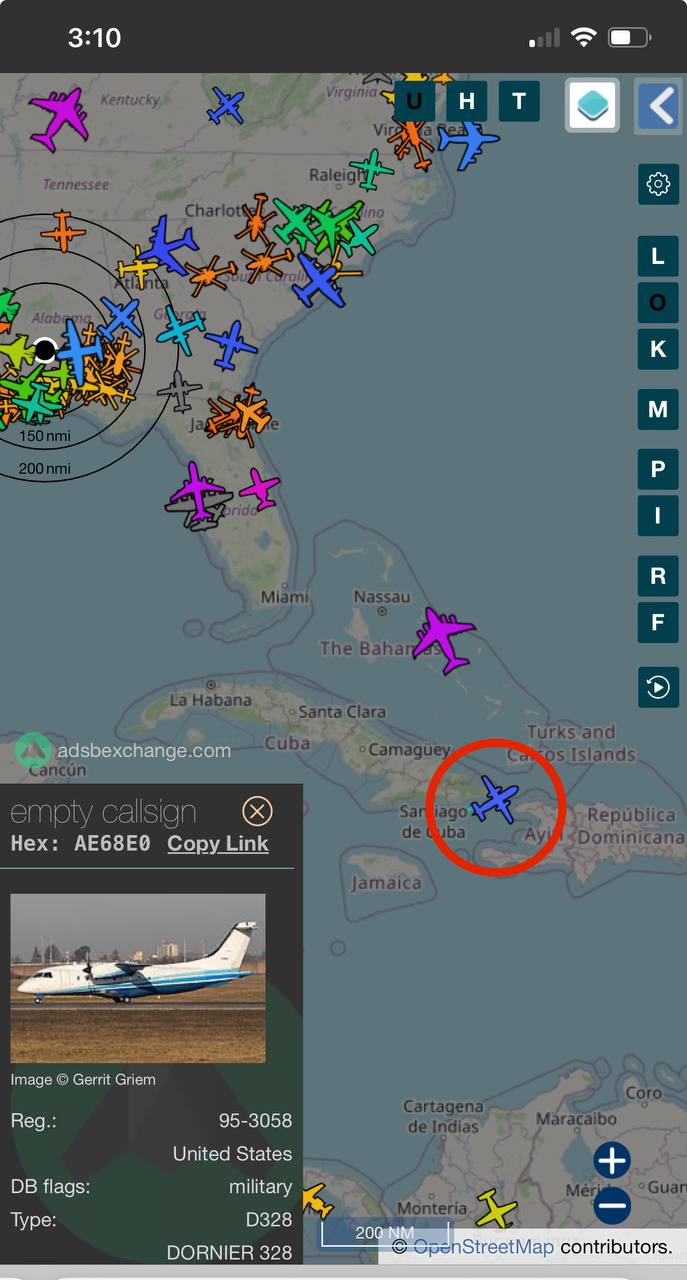The image size is (687, 1280).
Task: Start the replay playback icon
Action: pyautogui.click(x=658, y=687)
